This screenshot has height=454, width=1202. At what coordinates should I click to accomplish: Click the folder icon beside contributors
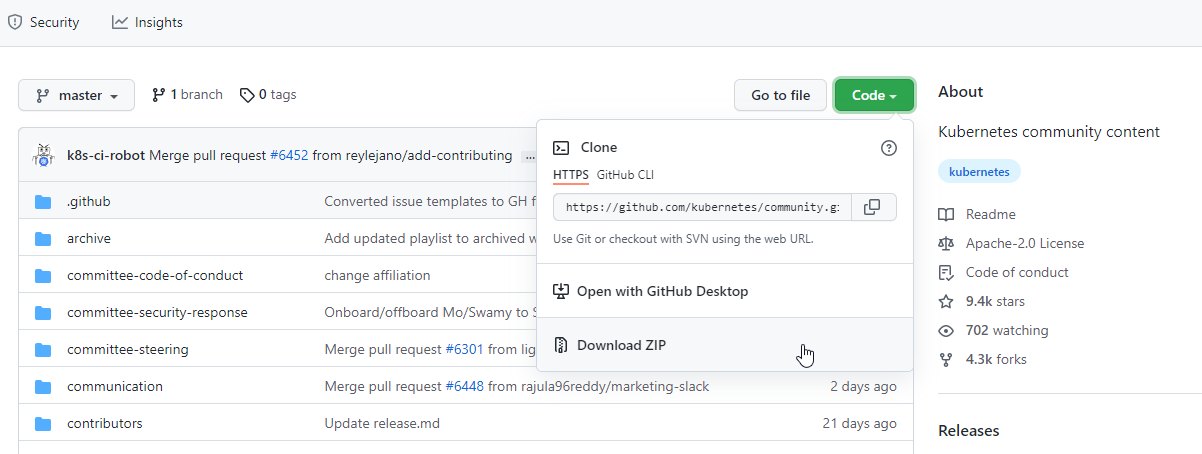tap(43, 423)
